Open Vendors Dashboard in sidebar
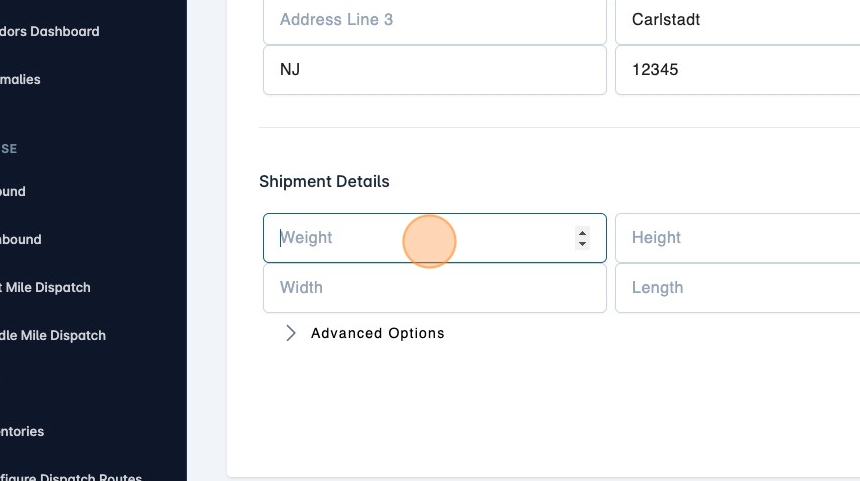 click(50, 31)
